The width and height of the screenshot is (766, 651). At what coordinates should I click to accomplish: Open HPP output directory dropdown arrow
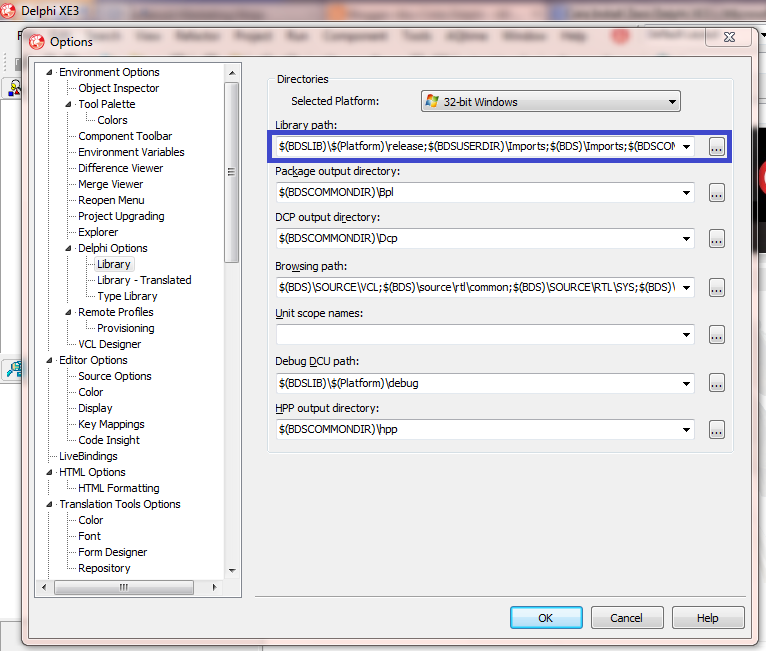pyautogui.click(x=686, y=430)
